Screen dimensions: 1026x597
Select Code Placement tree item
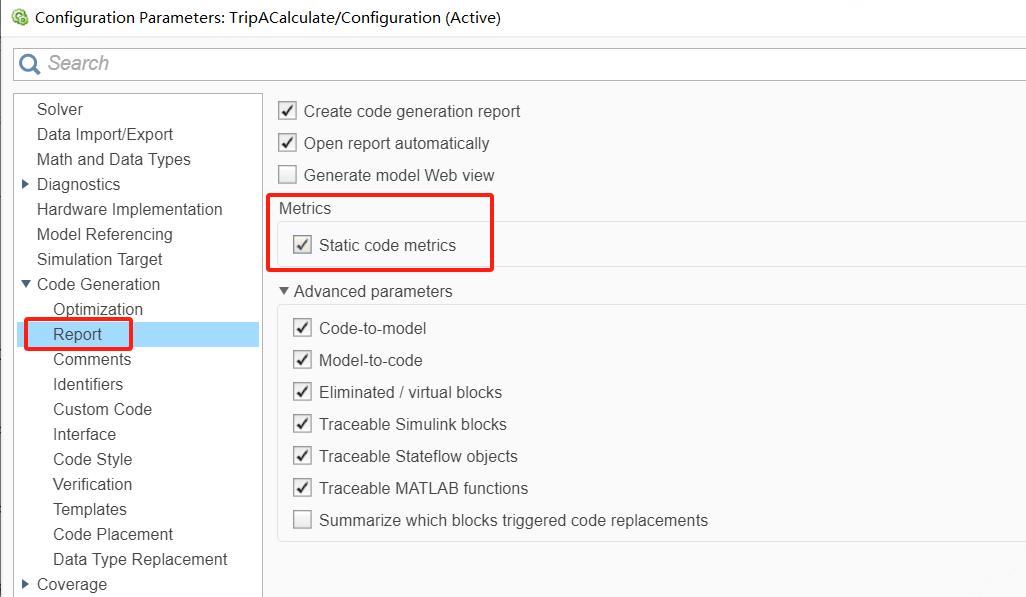(113, 534)
